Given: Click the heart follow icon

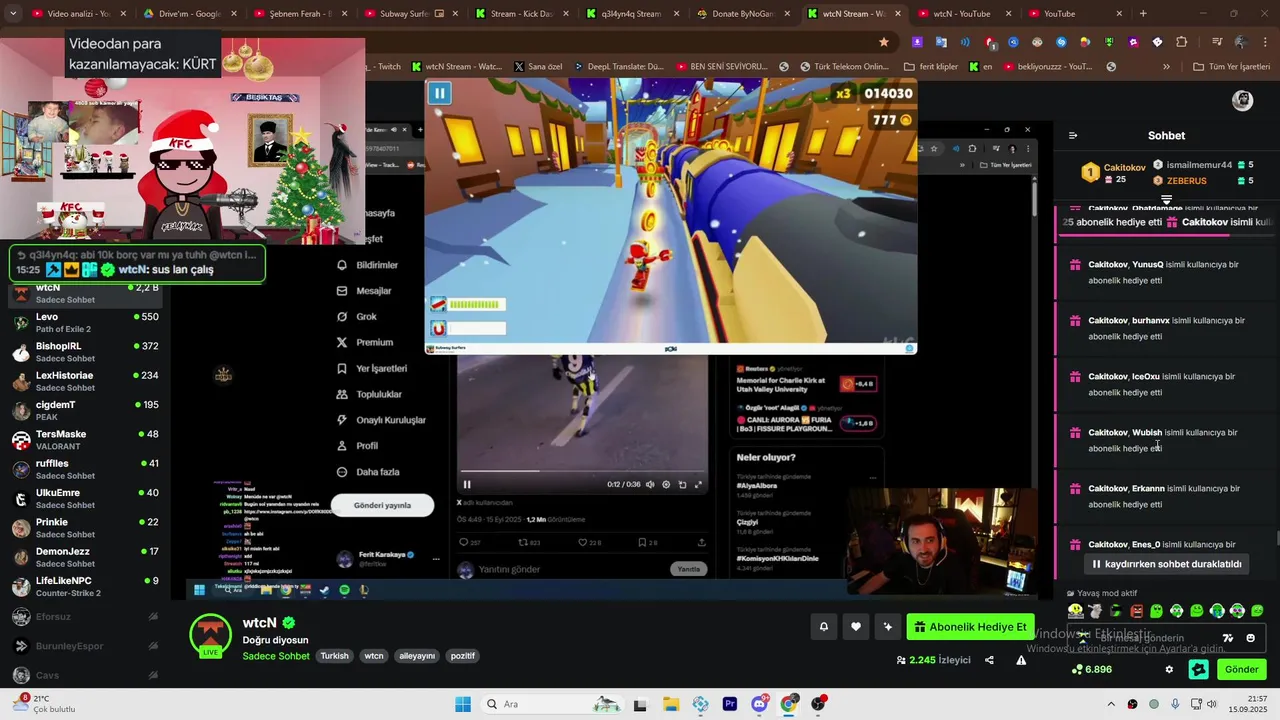Looking at the screenshot, I should click(856, 627).
